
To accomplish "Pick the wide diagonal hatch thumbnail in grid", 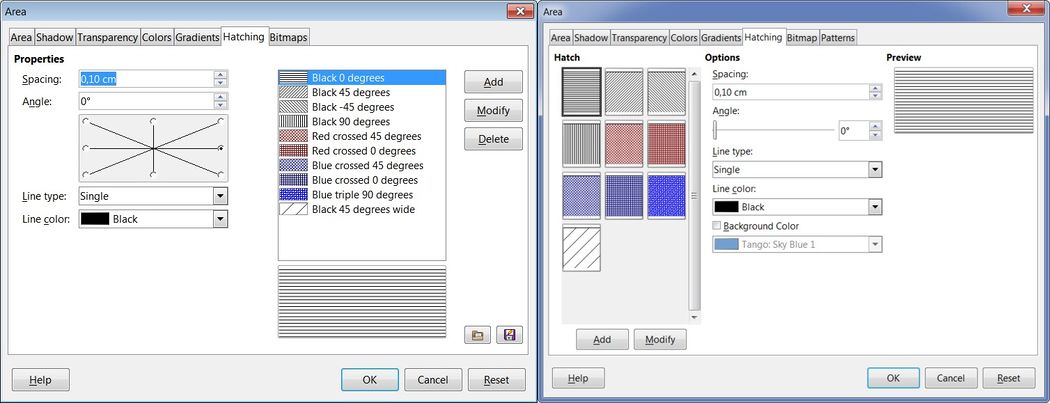I will click(581, 248).
